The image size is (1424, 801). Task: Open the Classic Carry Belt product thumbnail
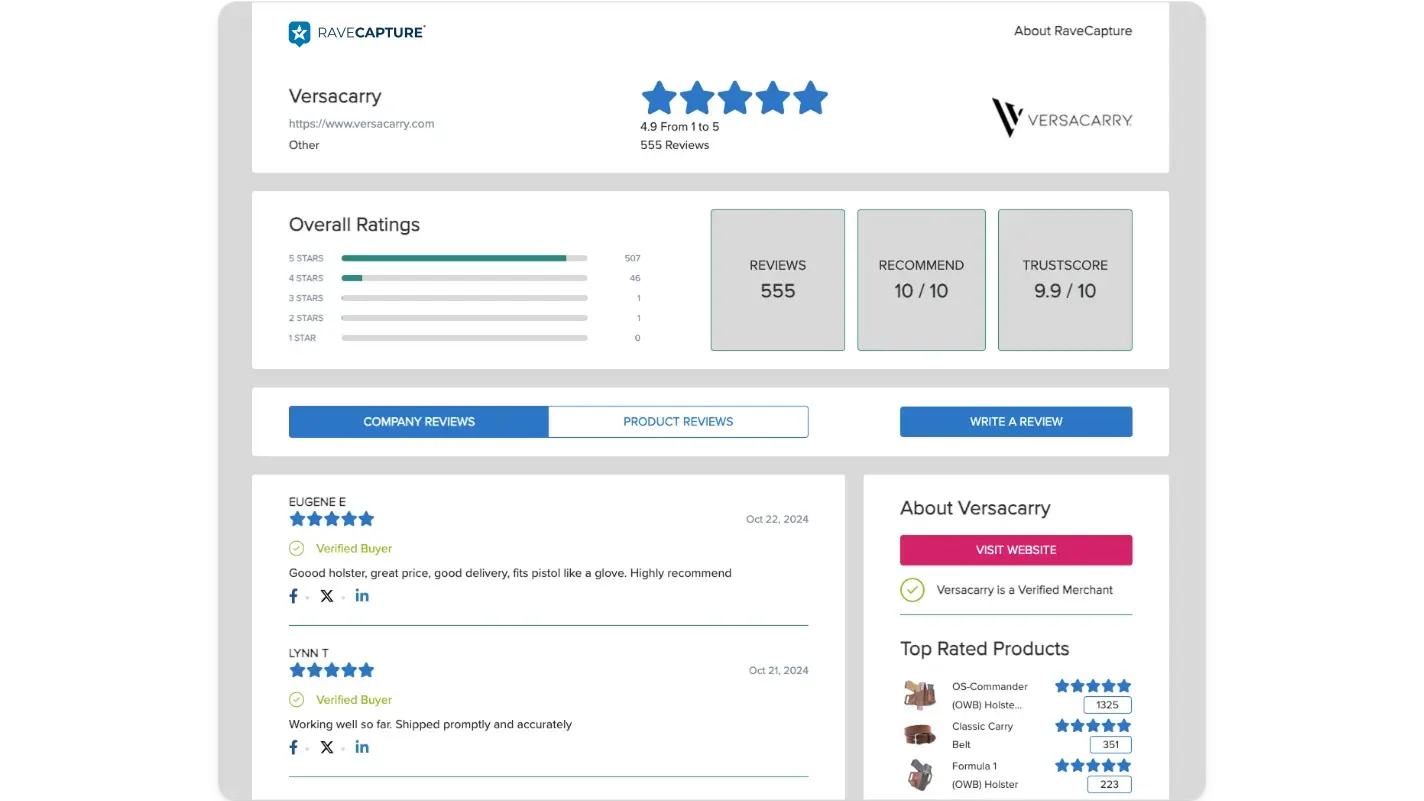pos(919,735)
